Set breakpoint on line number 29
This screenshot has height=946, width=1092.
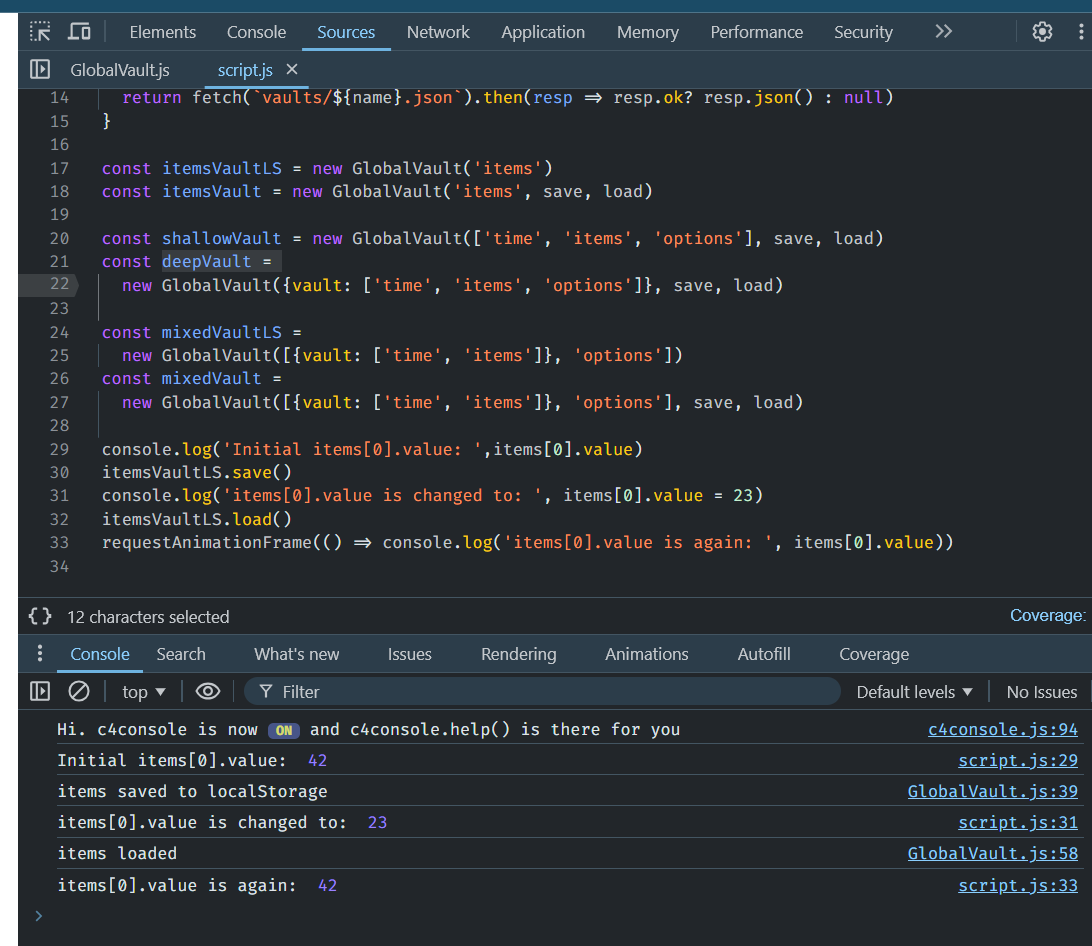pos(60,449)
